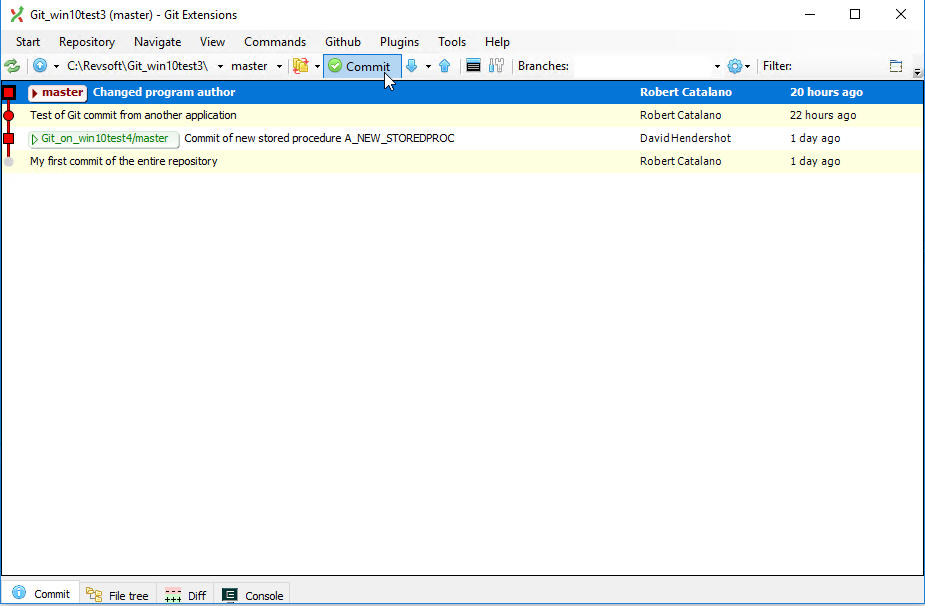
Task: Click the Filter text input field
Action: (x=838, y=66)
